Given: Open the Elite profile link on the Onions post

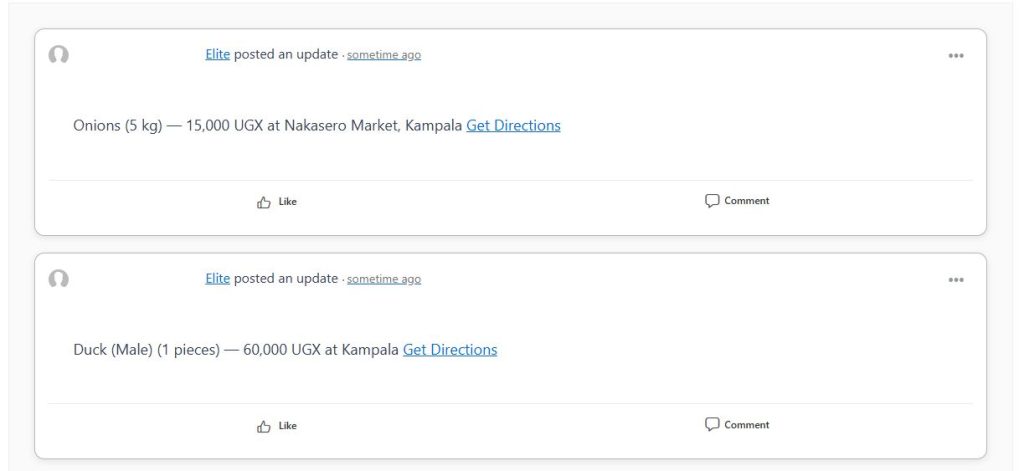Looking at the screenshot, I should [217, 54].
